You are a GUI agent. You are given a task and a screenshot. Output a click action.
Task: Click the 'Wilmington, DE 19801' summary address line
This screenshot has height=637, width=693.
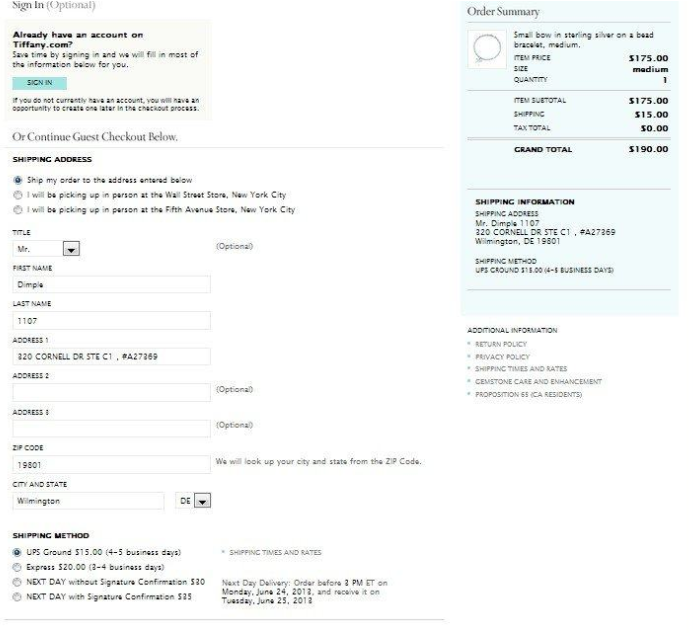[x=518, y=241]
